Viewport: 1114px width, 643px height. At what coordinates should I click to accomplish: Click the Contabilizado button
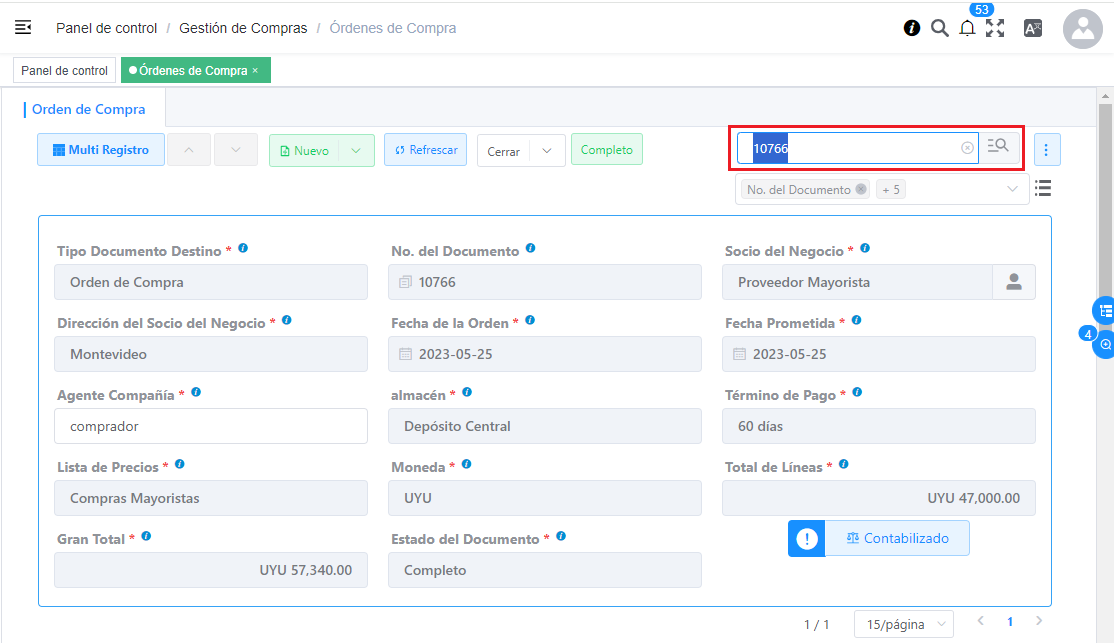[x=896, y=538]
